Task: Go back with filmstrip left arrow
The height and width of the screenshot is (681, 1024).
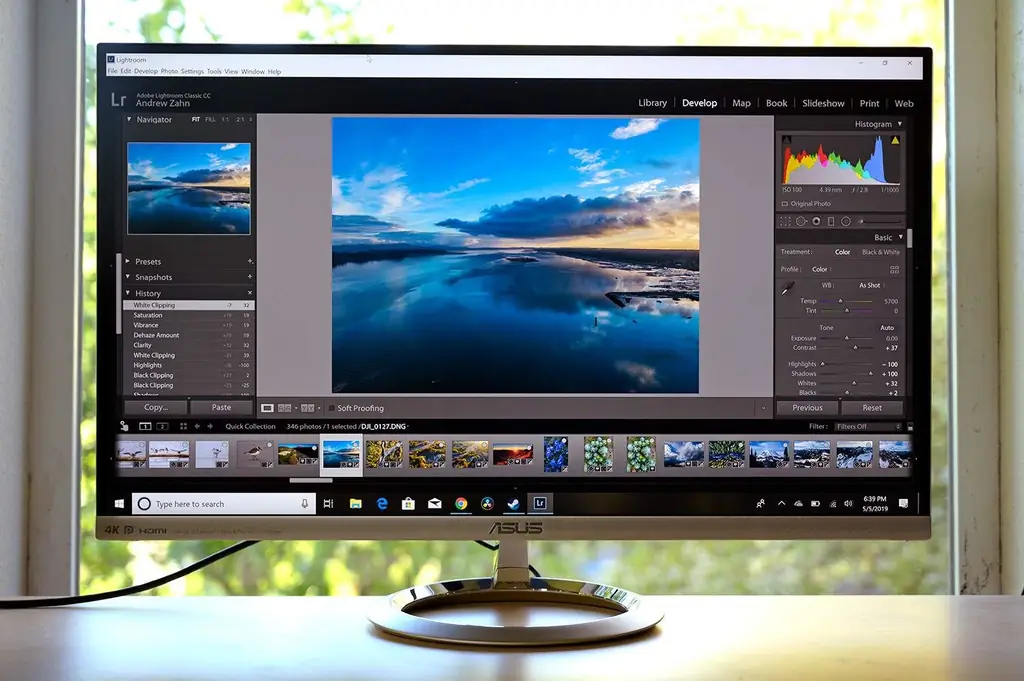Action: (x=197, y=426)
